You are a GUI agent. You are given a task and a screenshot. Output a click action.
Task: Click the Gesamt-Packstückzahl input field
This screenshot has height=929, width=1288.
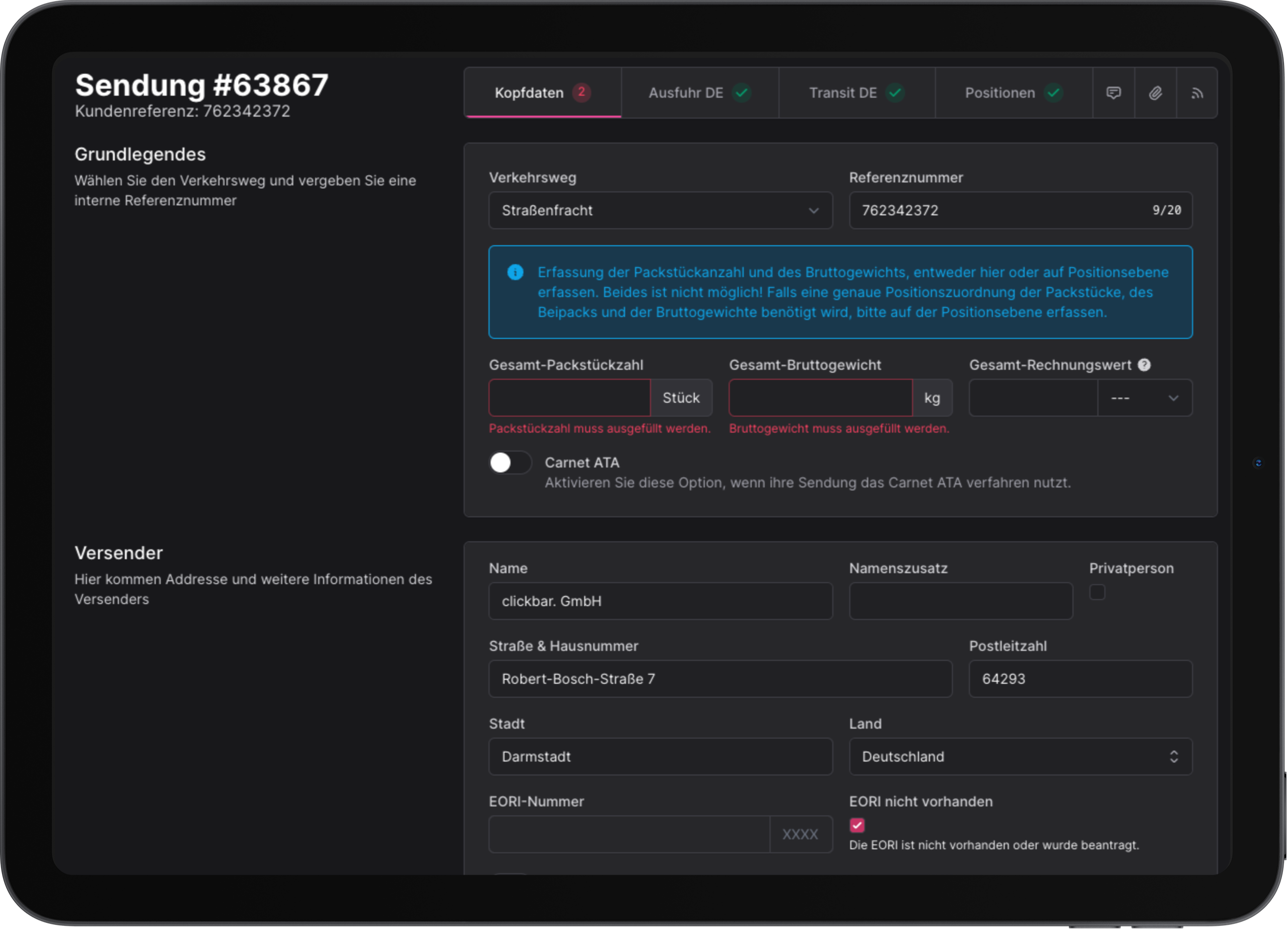570,398
